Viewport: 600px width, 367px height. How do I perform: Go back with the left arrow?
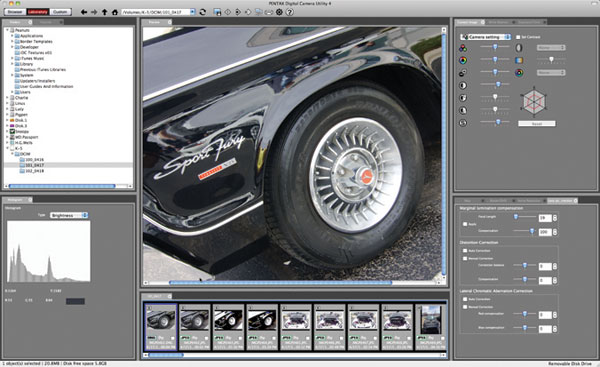click(83, 12)
